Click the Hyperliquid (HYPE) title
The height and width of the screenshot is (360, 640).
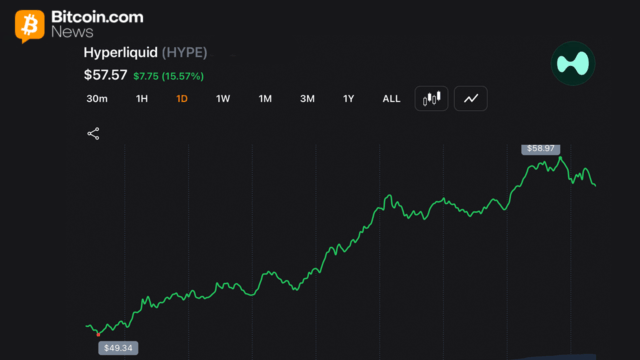(145, 53)
